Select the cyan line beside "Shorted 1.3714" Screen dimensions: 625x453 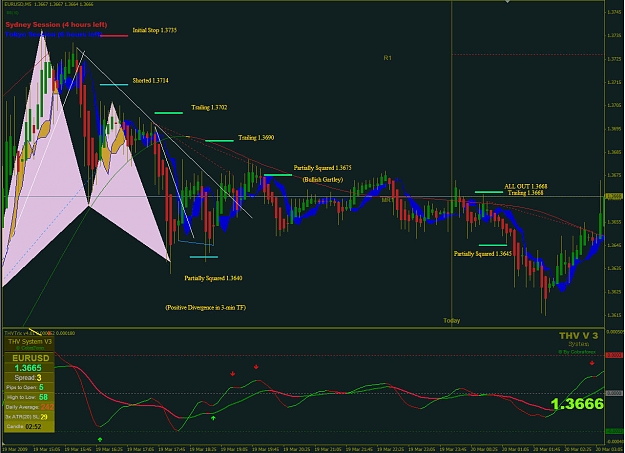pos(114,85)
